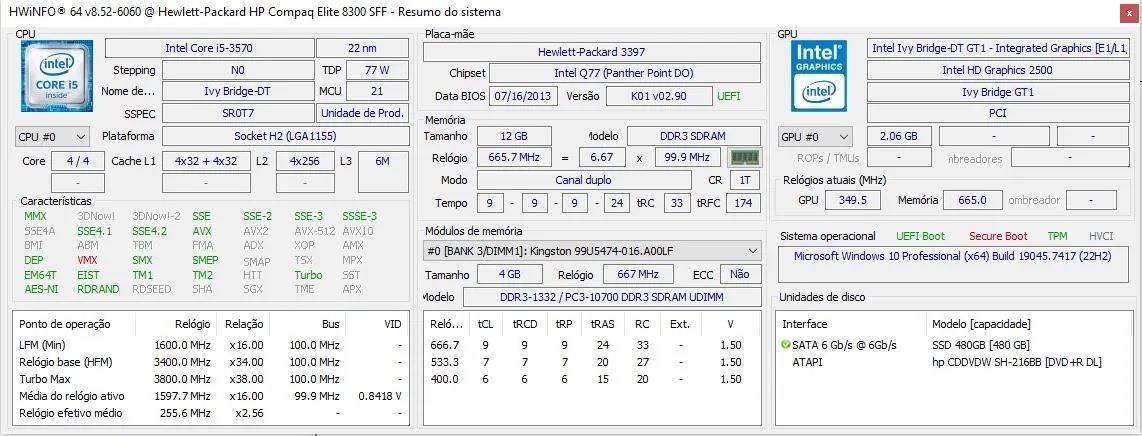The image size is (1142, 436).
Task: Click the green TPM label
Action: 1057,236
